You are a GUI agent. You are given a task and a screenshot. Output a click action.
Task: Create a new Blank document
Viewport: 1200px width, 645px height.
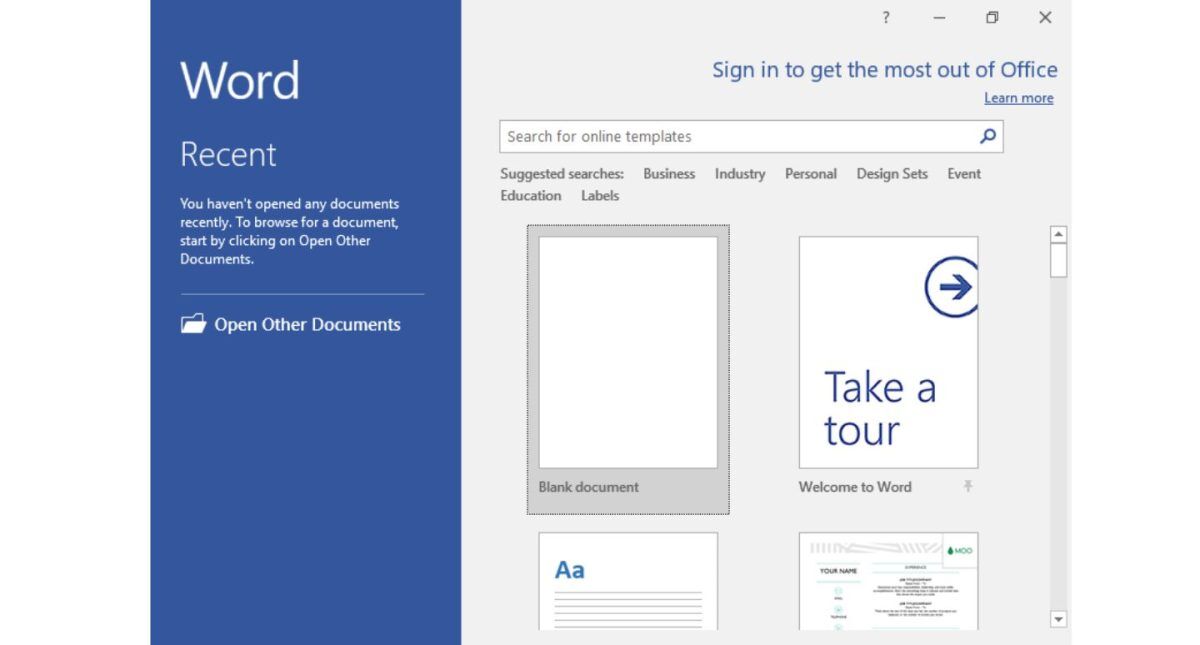[x=628, y=353]
